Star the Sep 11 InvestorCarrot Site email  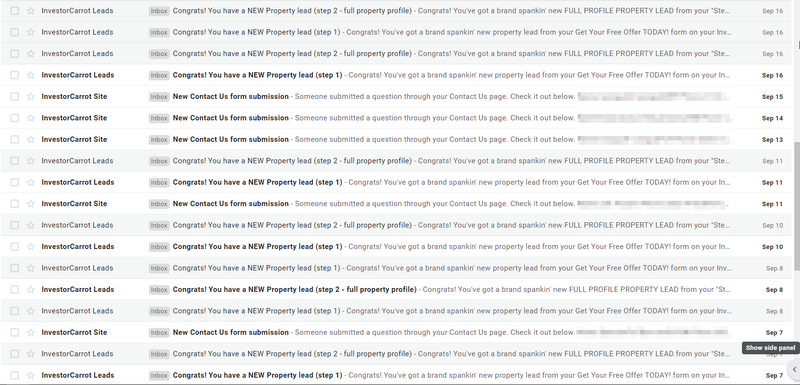click(31, 203)
